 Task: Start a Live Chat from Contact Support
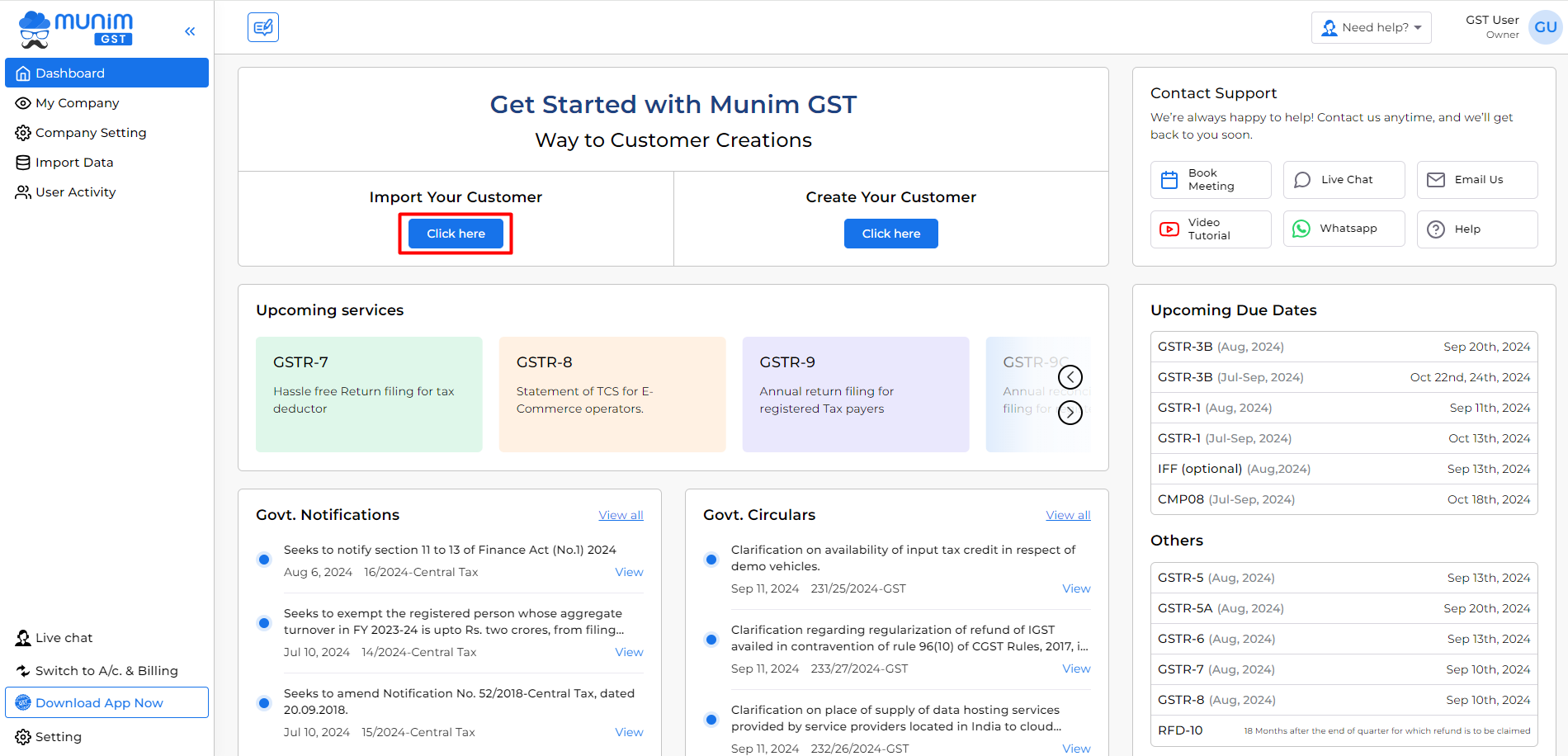click(x=1343, y=180)
